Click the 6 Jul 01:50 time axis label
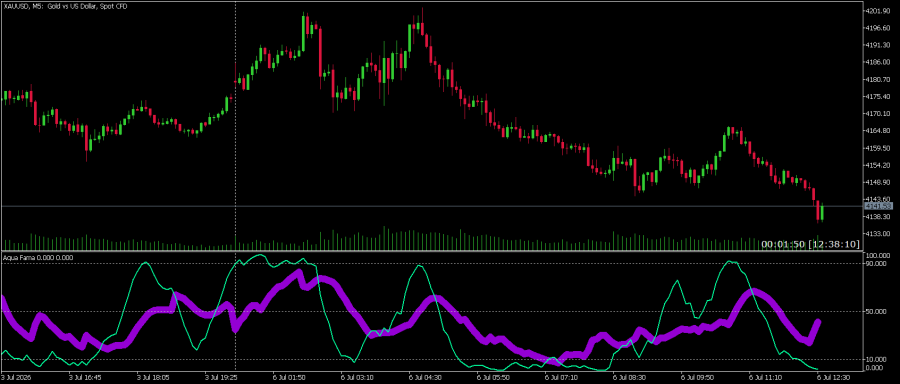900x384 pixels. [x=289, y=378]
